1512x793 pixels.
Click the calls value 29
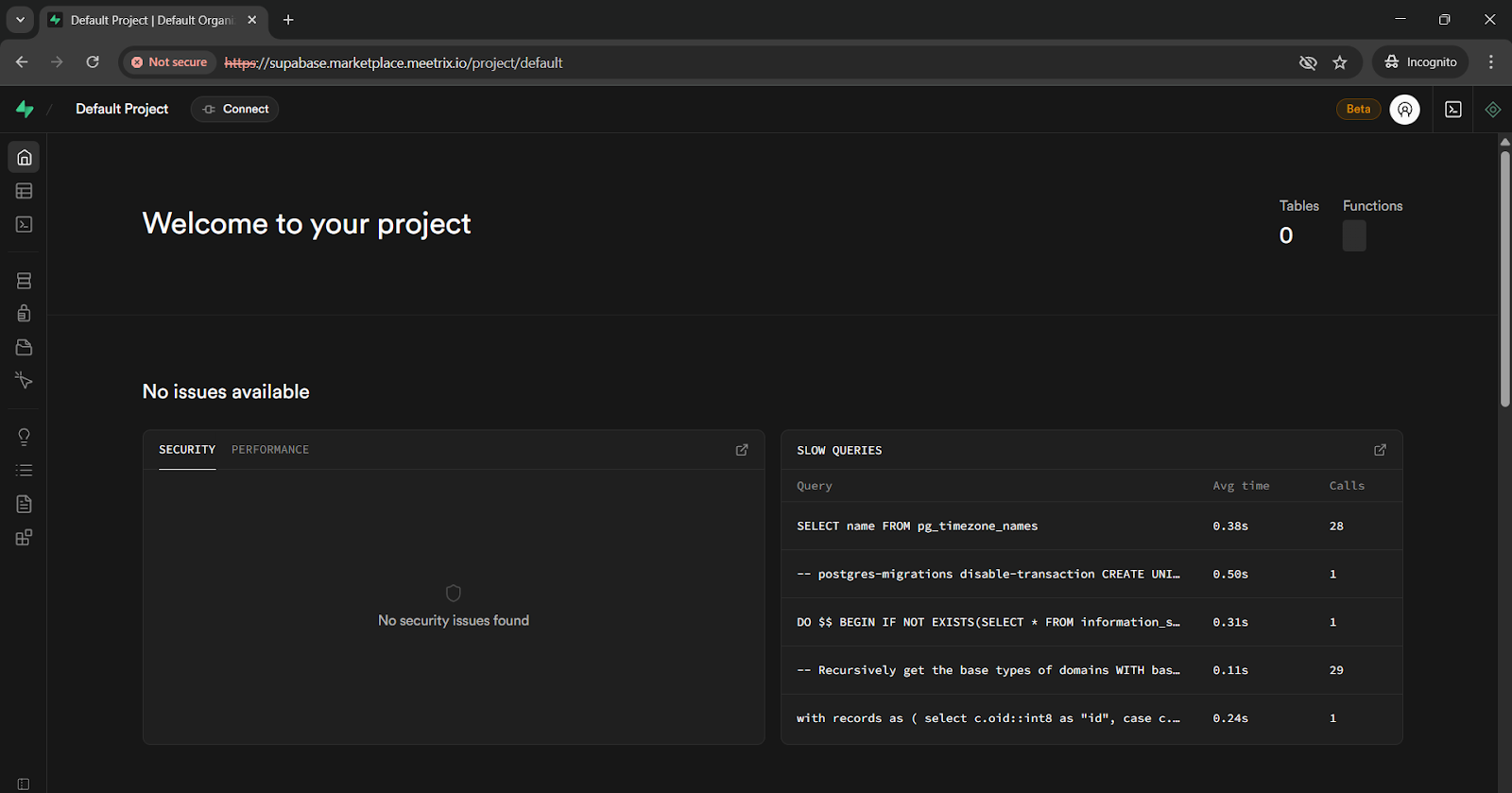click(x=1336, y=670)
